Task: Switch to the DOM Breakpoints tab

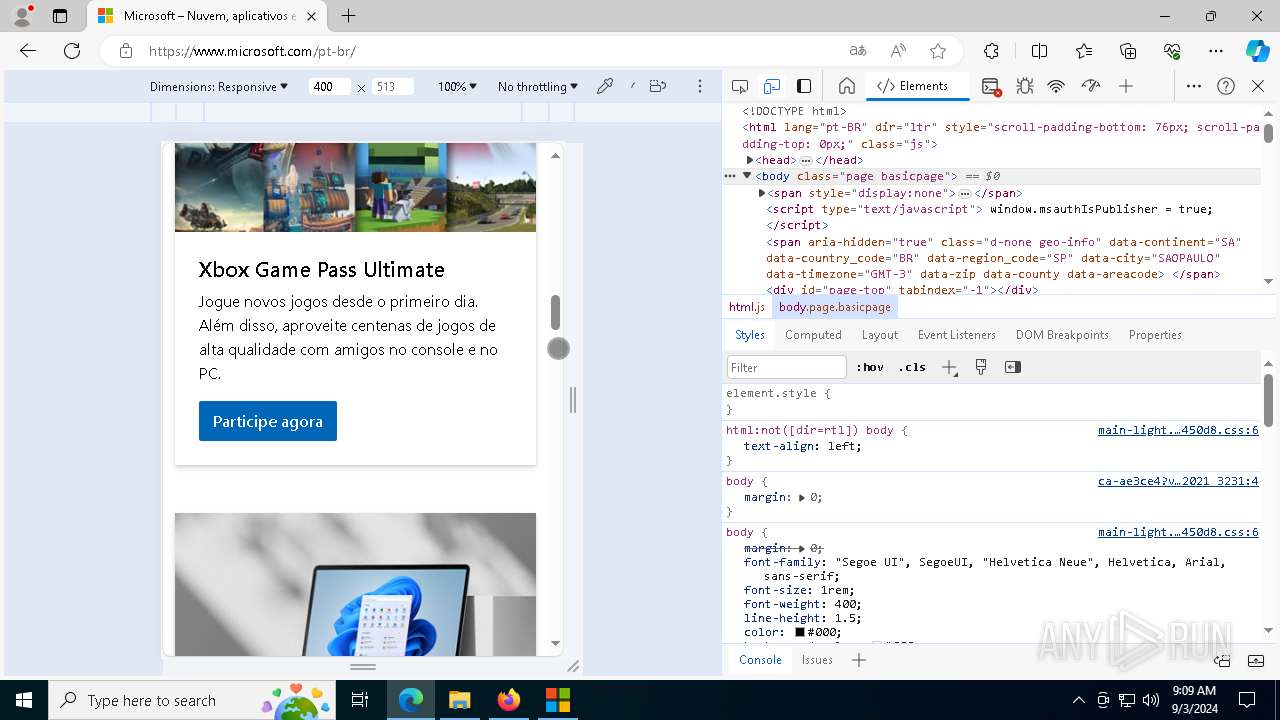Action: [x=1062, y=335]
